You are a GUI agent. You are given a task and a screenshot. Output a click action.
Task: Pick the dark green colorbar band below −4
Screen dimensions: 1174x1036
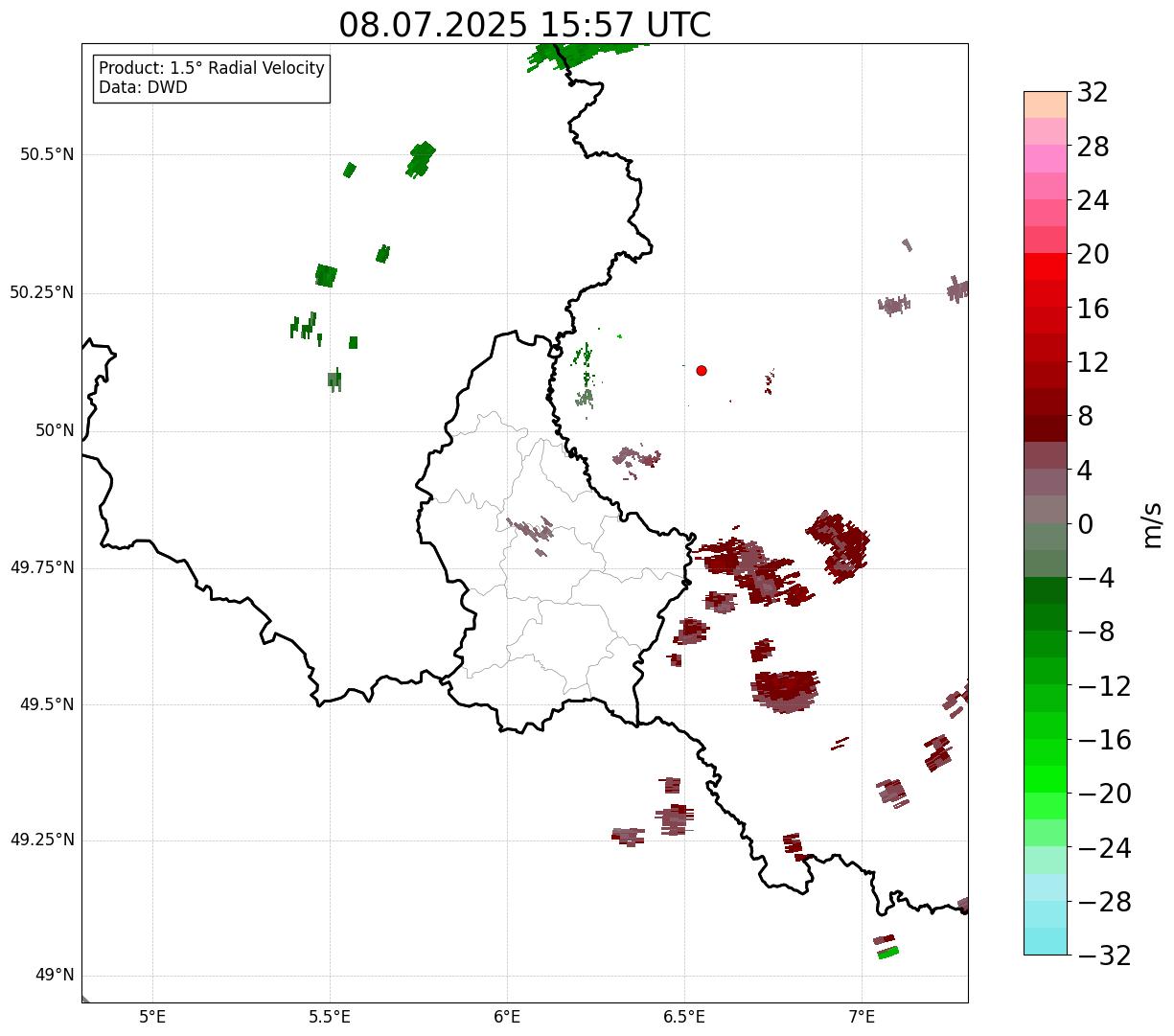tap(1046, 590)
